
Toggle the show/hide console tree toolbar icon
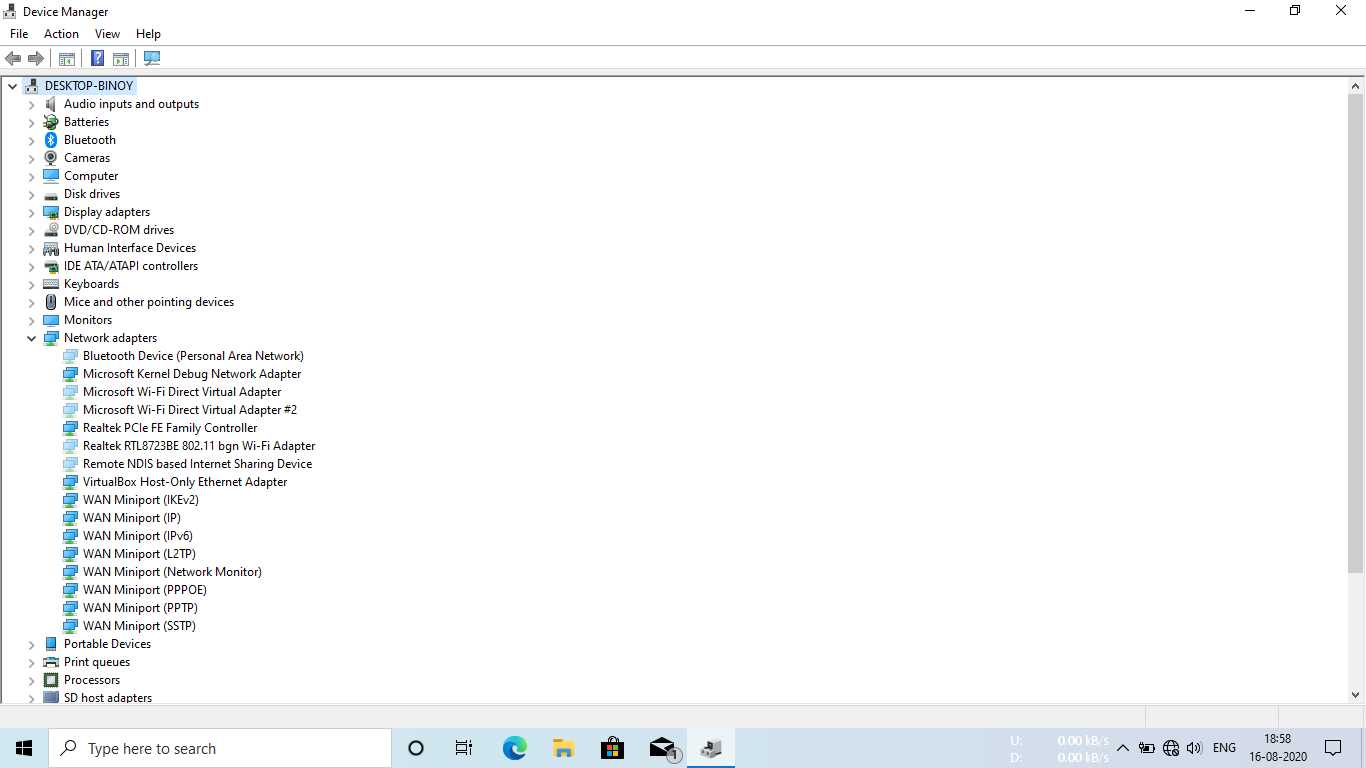[x=67, y=59]
